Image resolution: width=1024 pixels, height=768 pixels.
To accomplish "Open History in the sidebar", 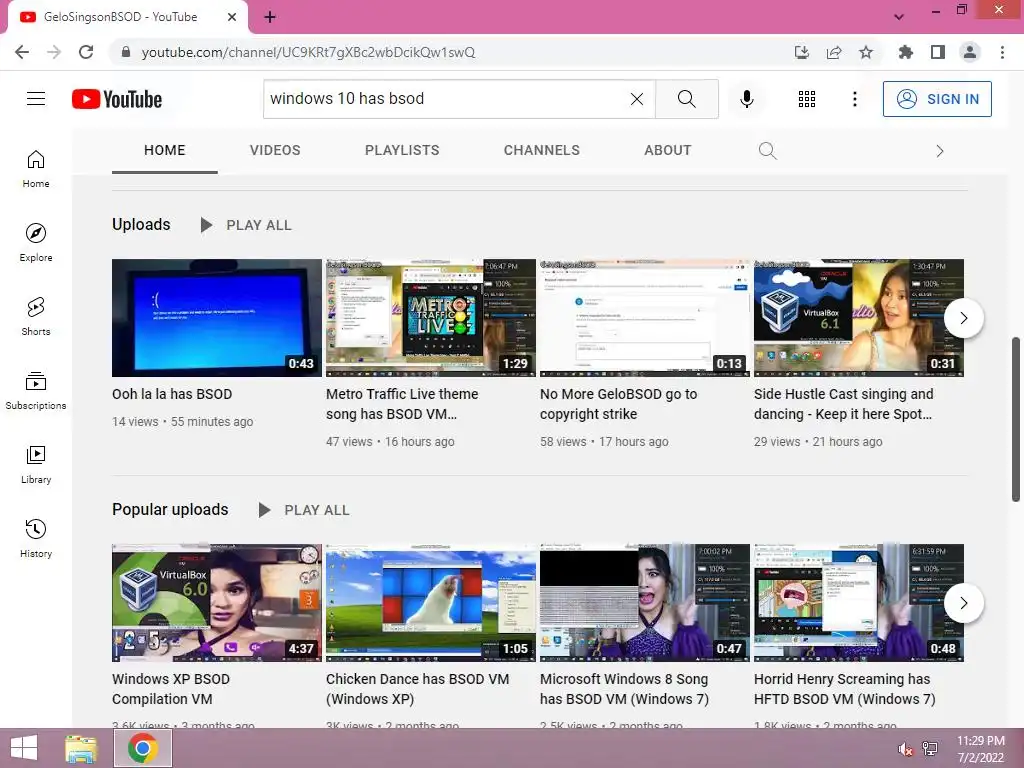I will click(x=36, y=538).
